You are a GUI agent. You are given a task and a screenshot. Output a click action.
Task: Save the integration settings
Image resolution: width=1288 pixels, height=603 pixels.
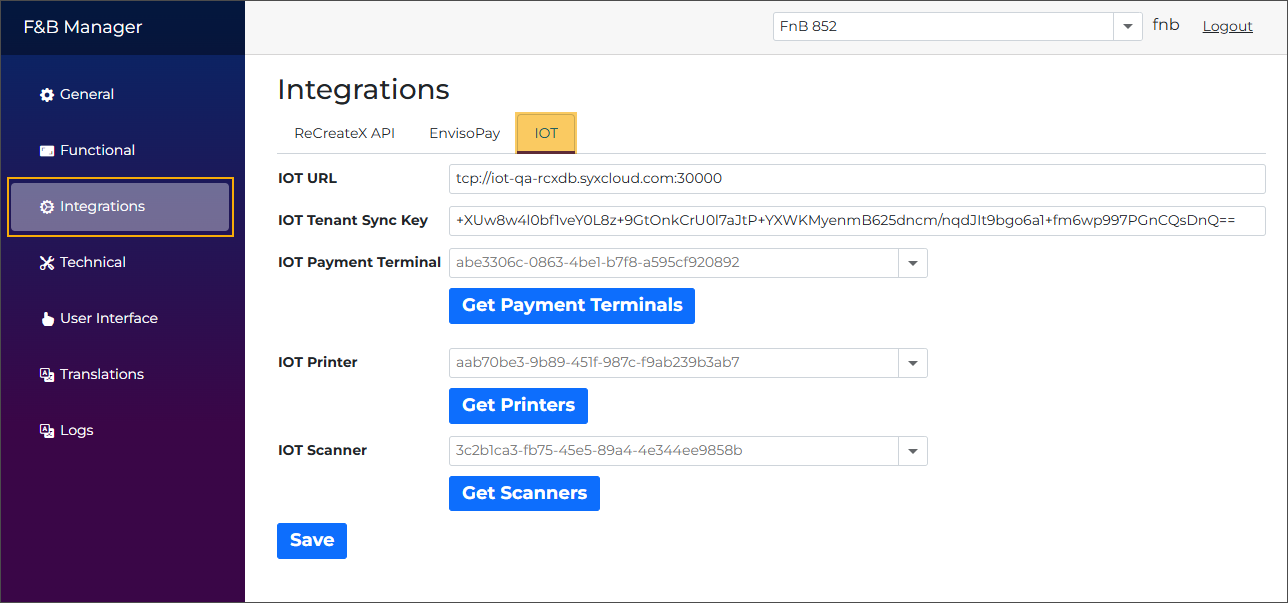311,540
